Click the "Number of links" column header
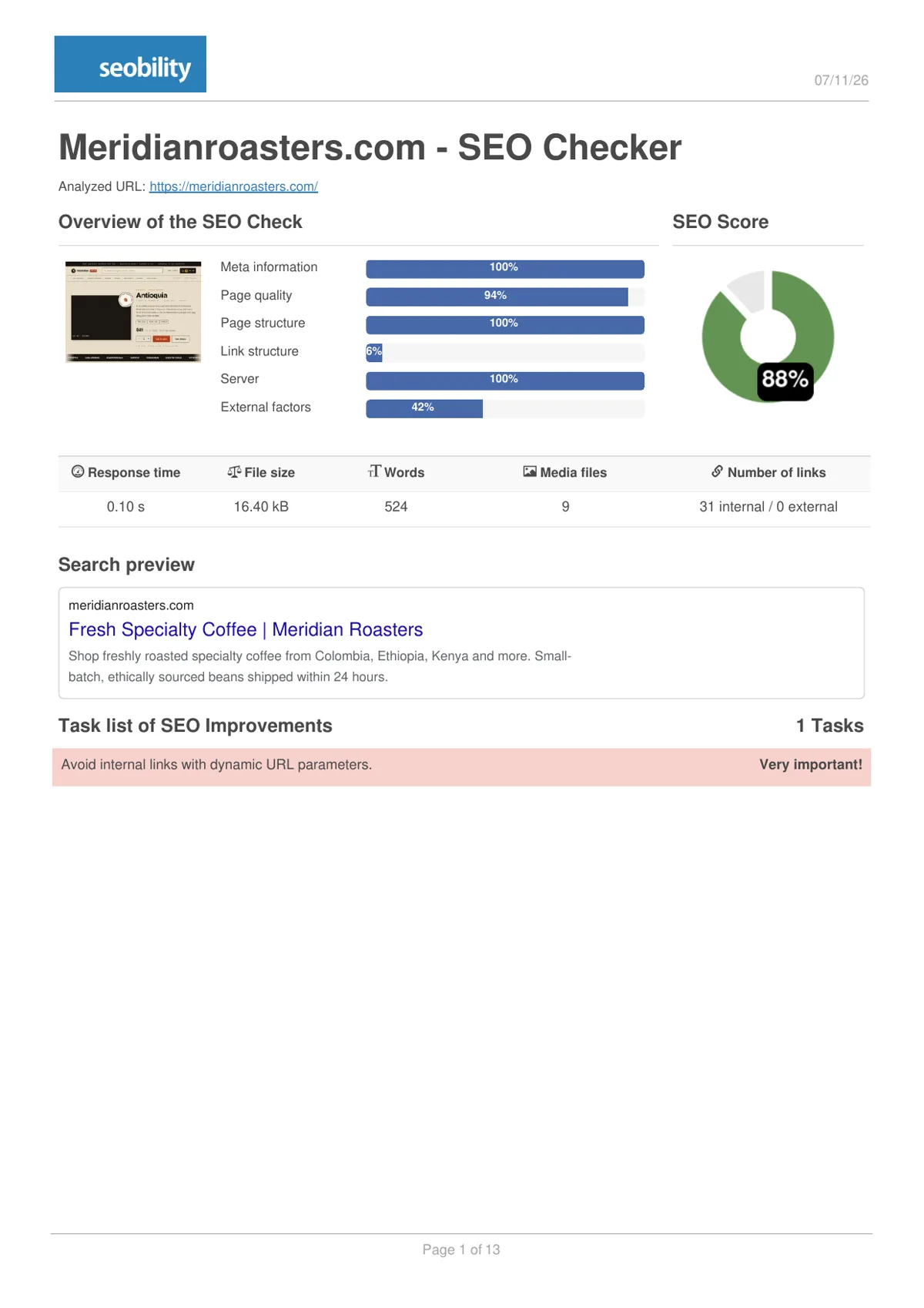This screenshot has height=1308, width=924. (776, 473)
